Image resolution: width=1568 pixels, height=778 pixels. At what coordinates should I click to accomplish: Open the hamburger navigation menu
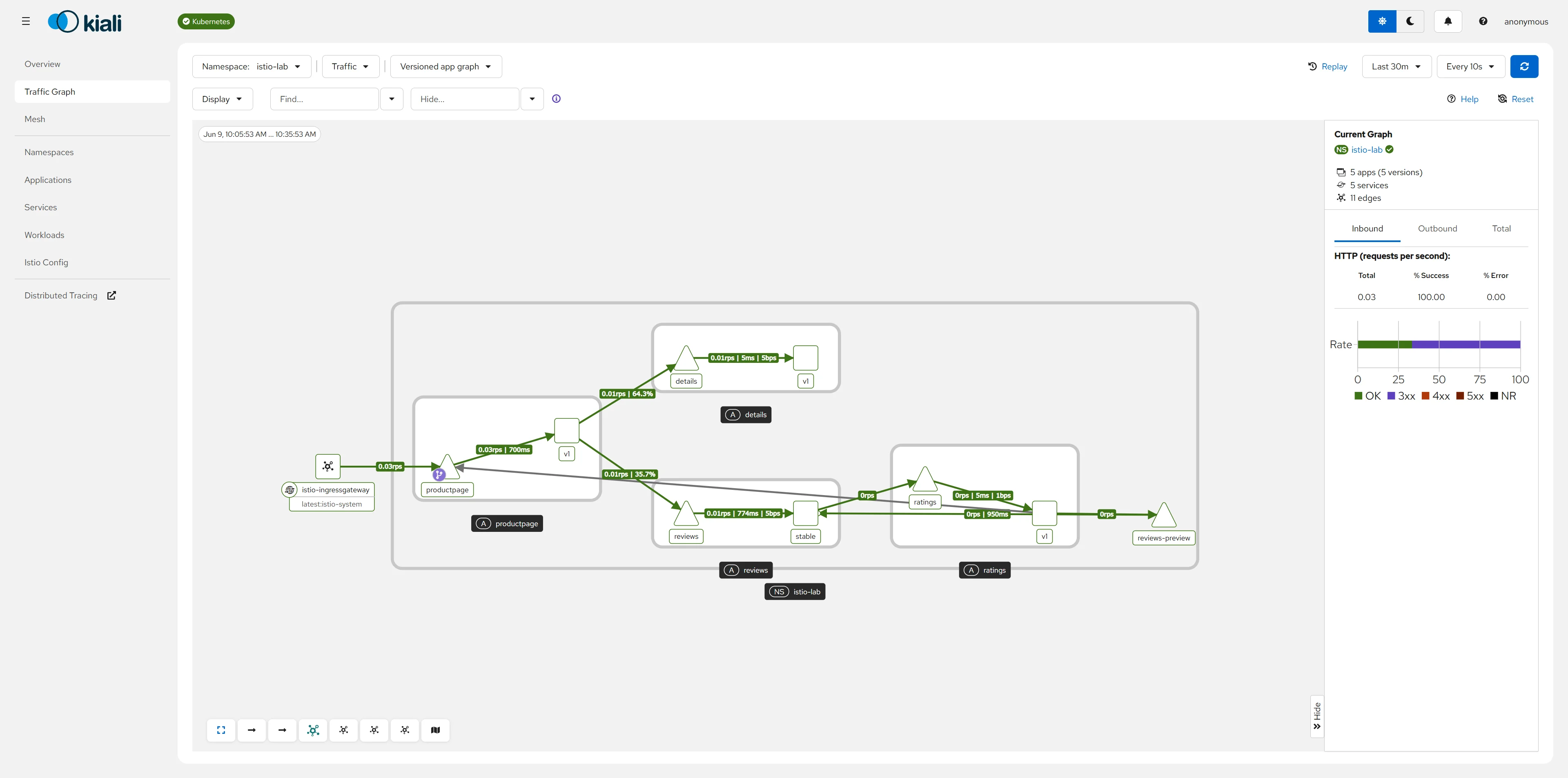coord(26,21)
